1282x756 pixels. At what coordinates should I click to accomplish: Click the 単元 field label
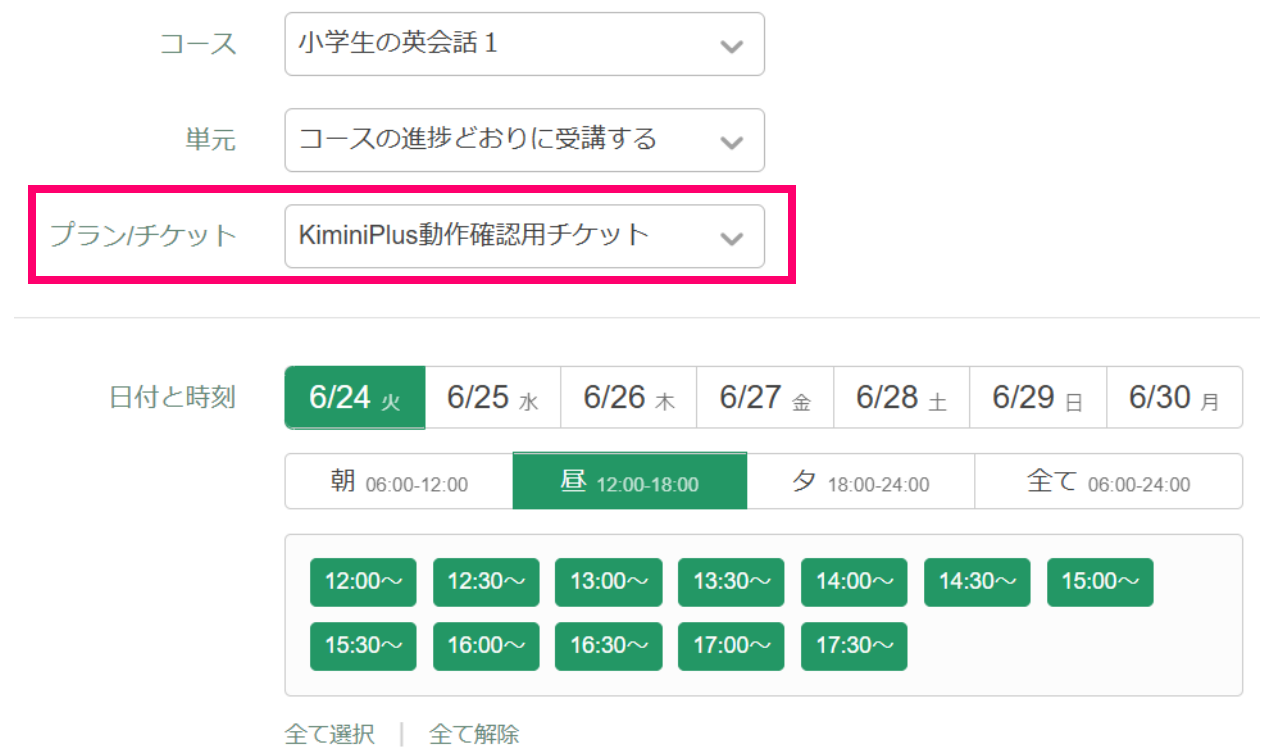(211, 140)
